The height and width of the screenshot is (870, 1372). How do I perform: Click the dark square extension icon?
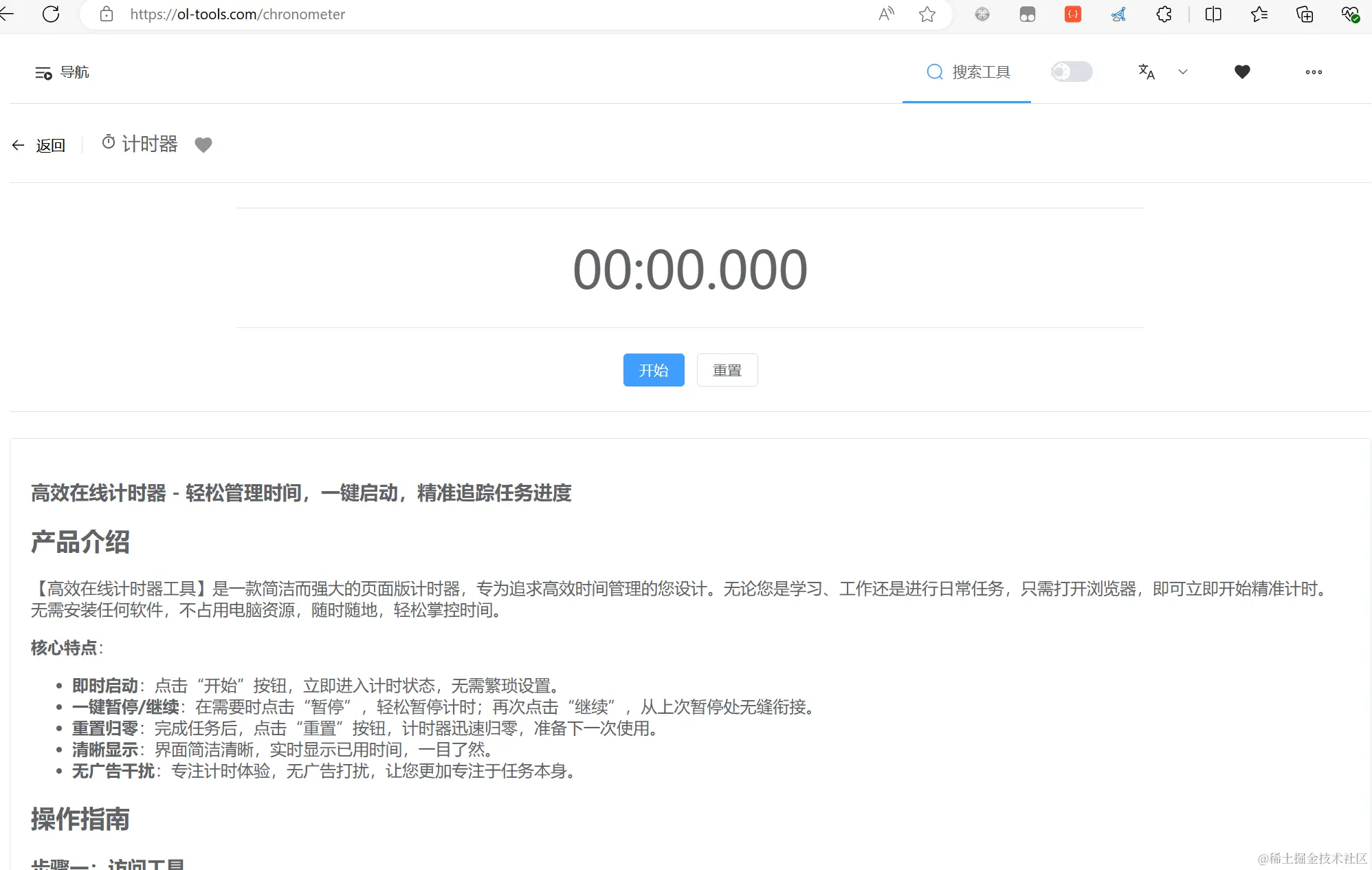[x=1028, y=14]
